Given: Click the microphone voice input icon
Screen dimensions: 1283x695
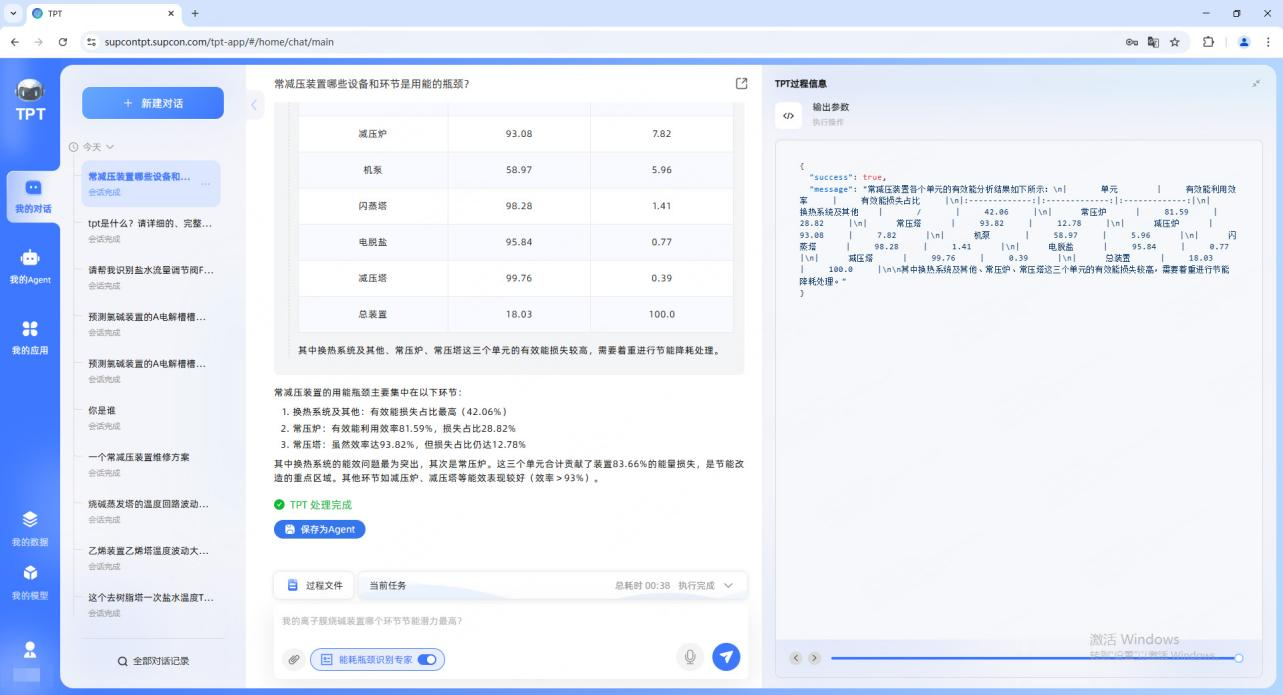Looking at the screenshot, I should (x=688, y=657).
